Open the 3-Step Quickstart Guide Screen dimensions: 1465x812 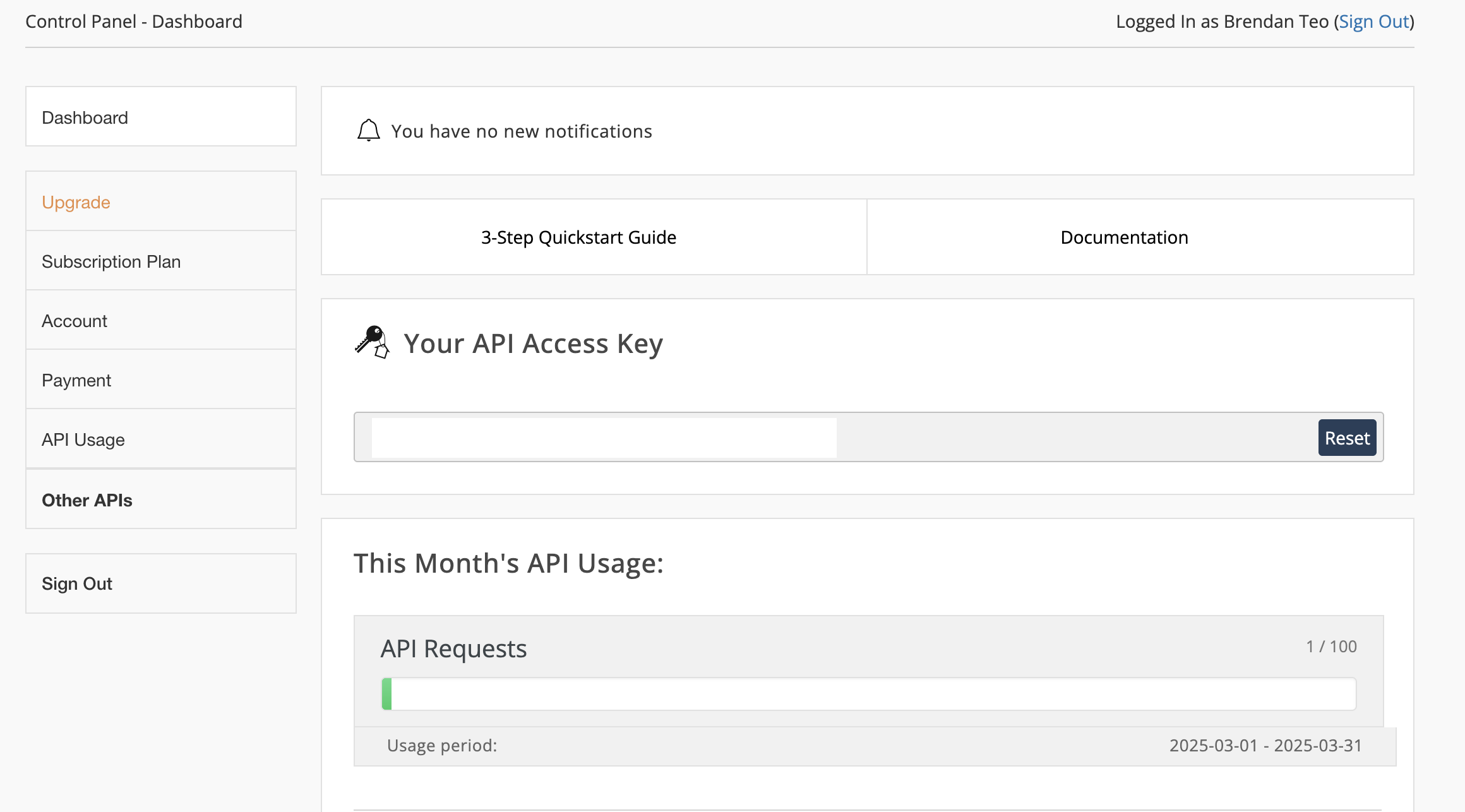pyautogui.click(x=578, y=237)
